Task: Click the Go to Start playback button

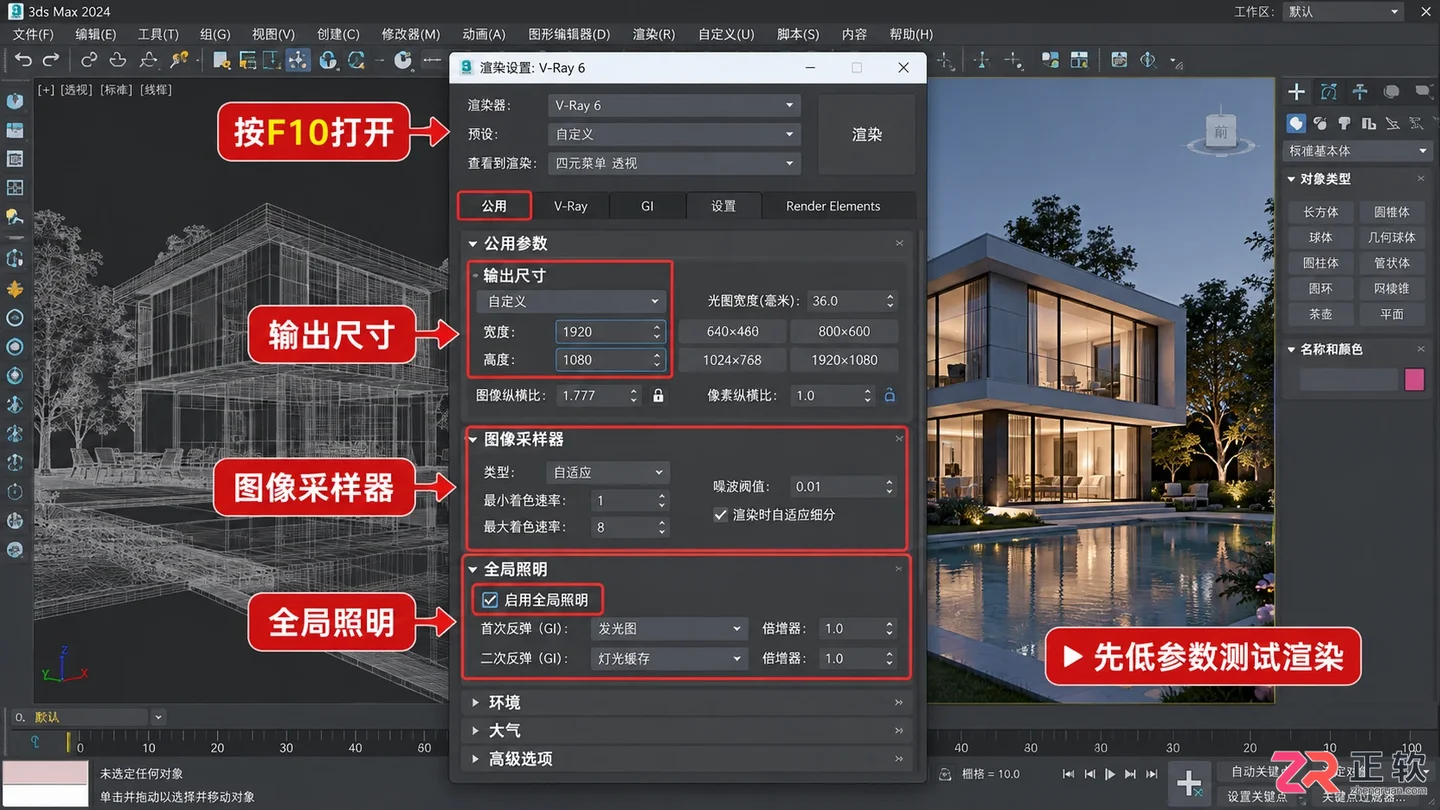Action: click(1069, 774)
